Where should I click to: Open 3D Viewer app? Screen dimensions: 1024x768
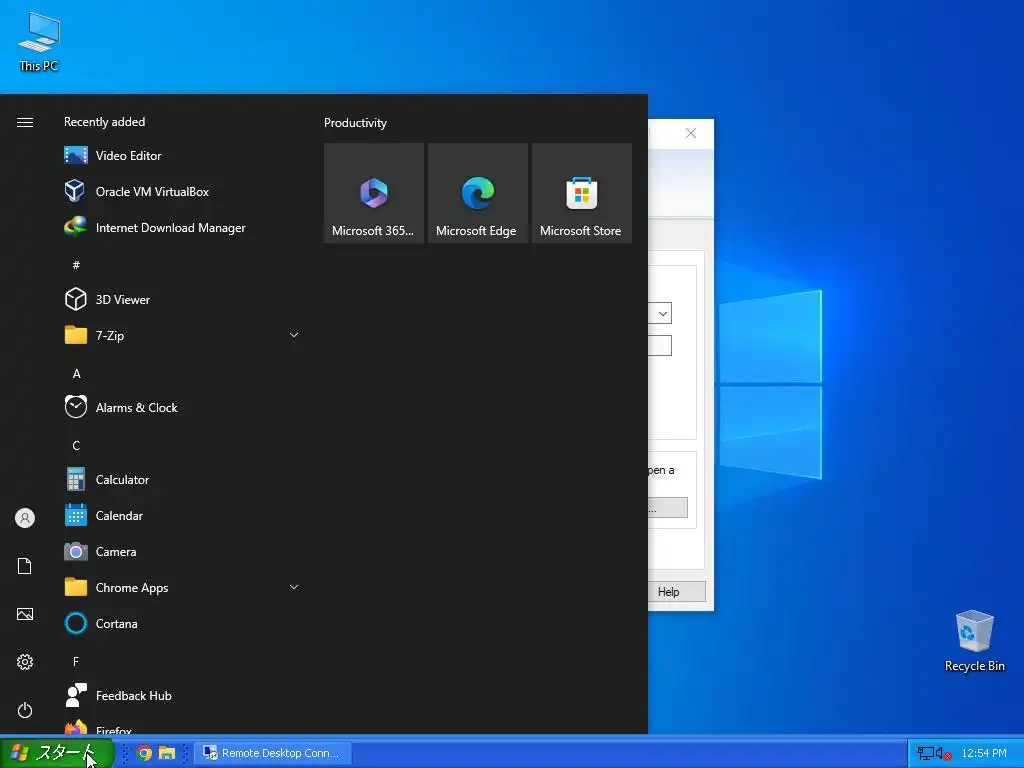pyautogui.click(x=182, y=300)
